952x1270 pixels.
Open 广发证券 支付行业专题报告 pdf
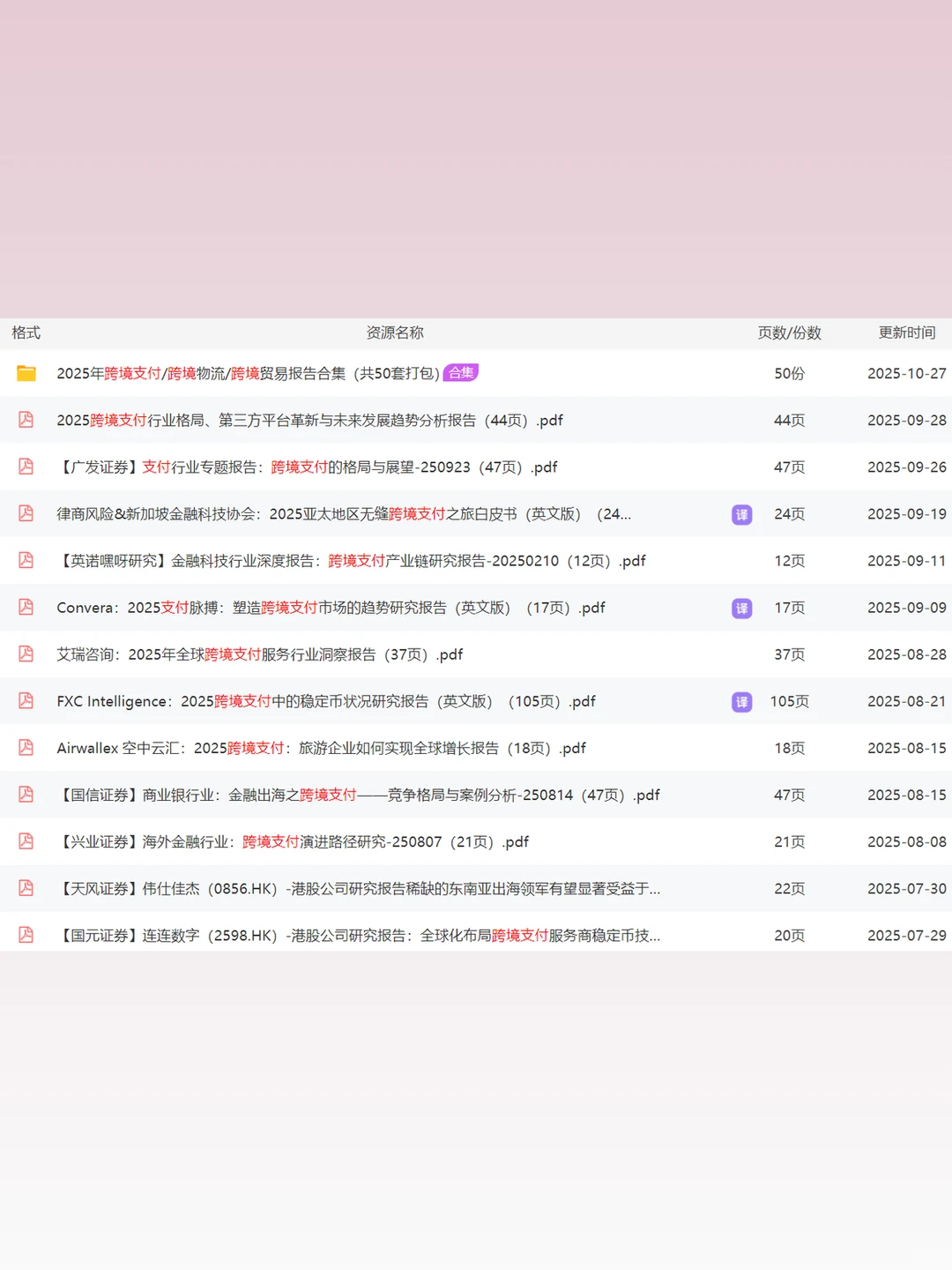pyautogui.click(x=307, y=467)
